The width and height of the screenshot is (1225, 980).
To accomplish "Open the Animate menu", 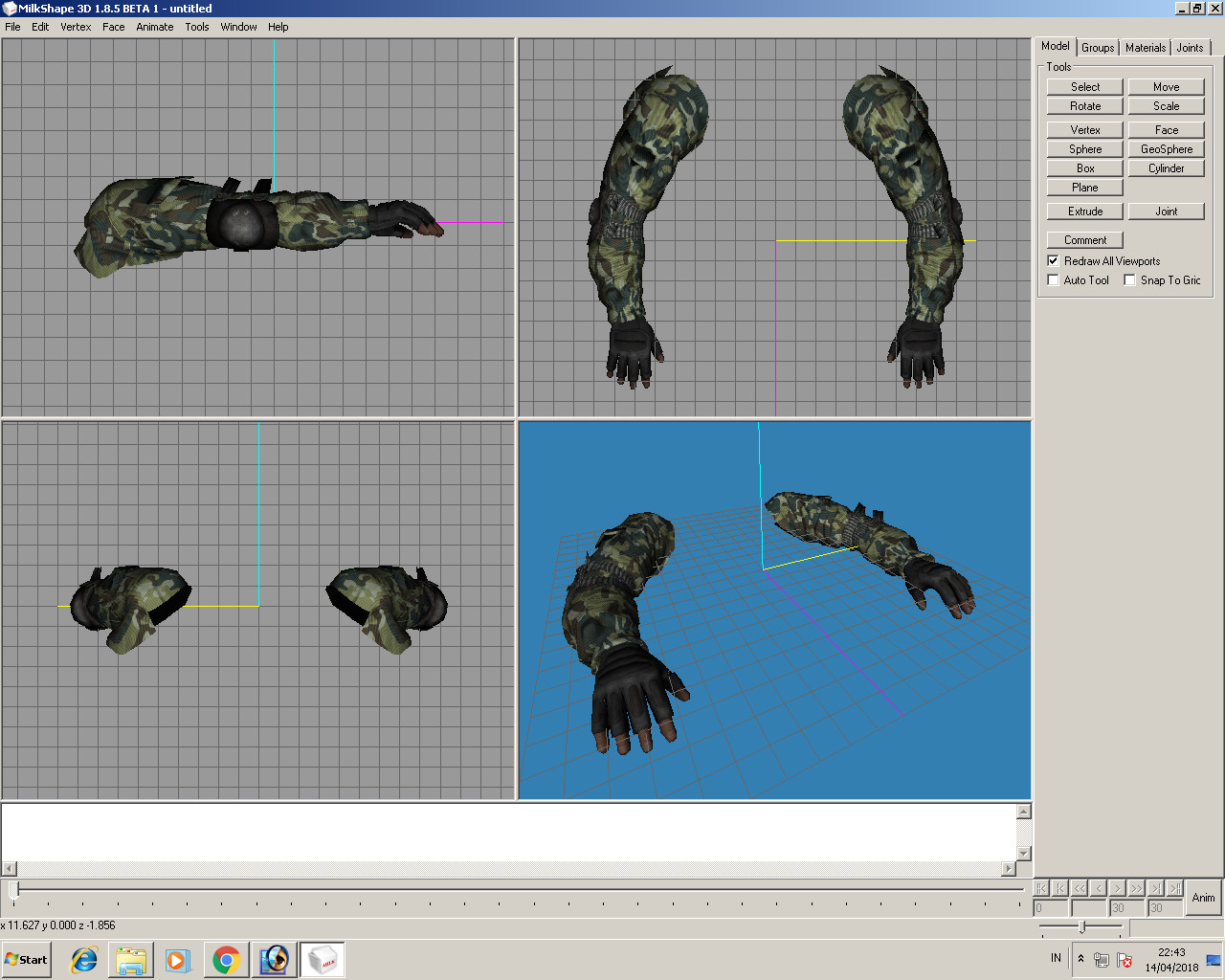I will tap(154, 27).
